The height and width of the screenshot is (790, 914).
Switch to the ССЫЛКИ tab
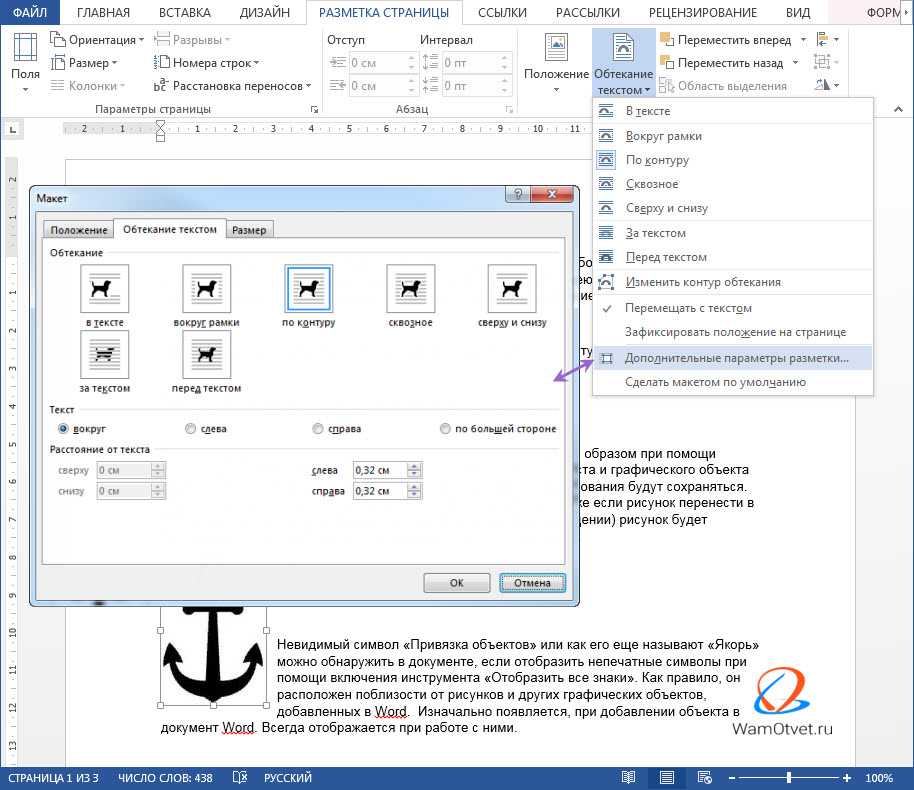[x=502, y=12]
